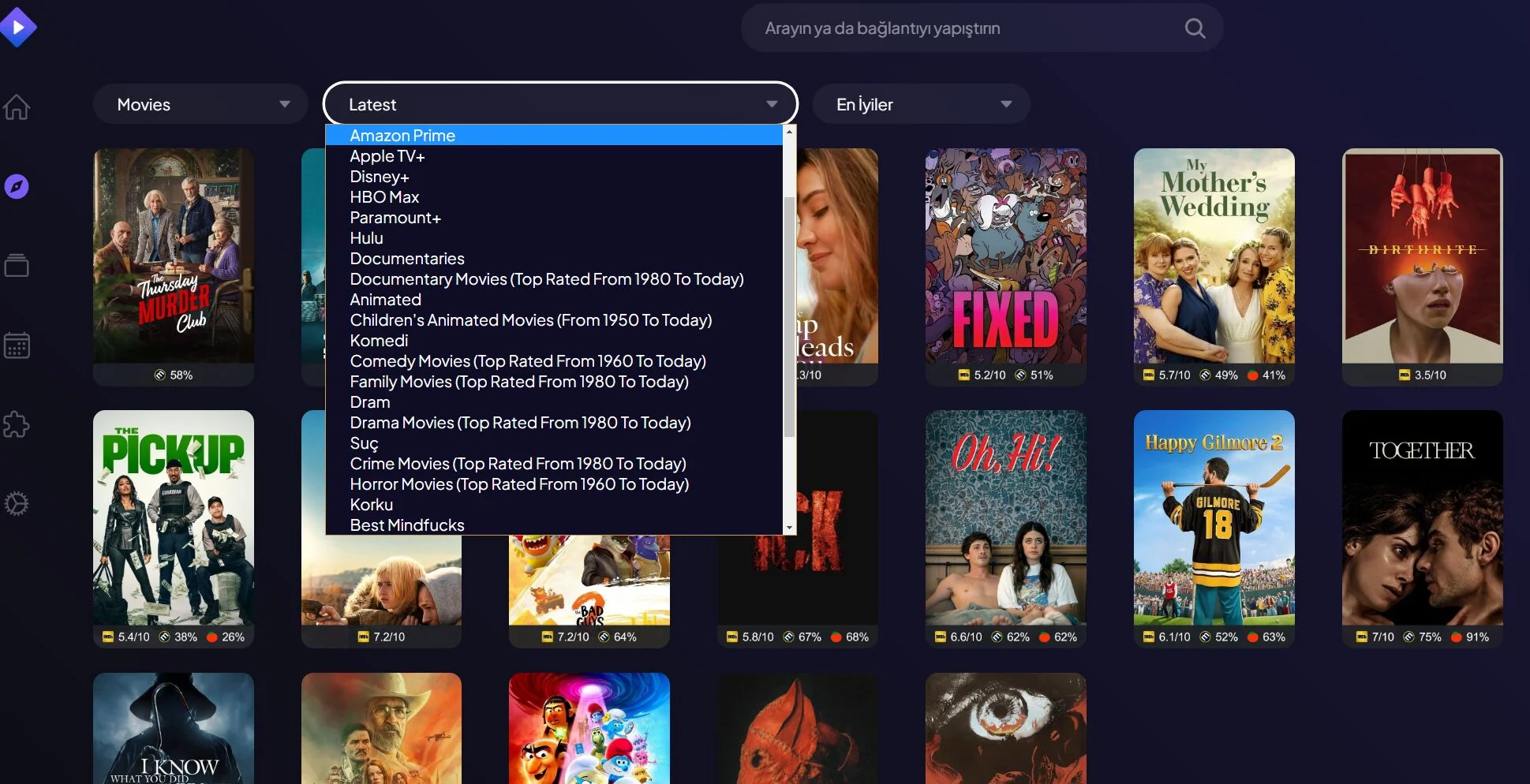
Task: Choose Apple TV+ in the dropdown
Action: pyautogui.click(x=554, y=156)
